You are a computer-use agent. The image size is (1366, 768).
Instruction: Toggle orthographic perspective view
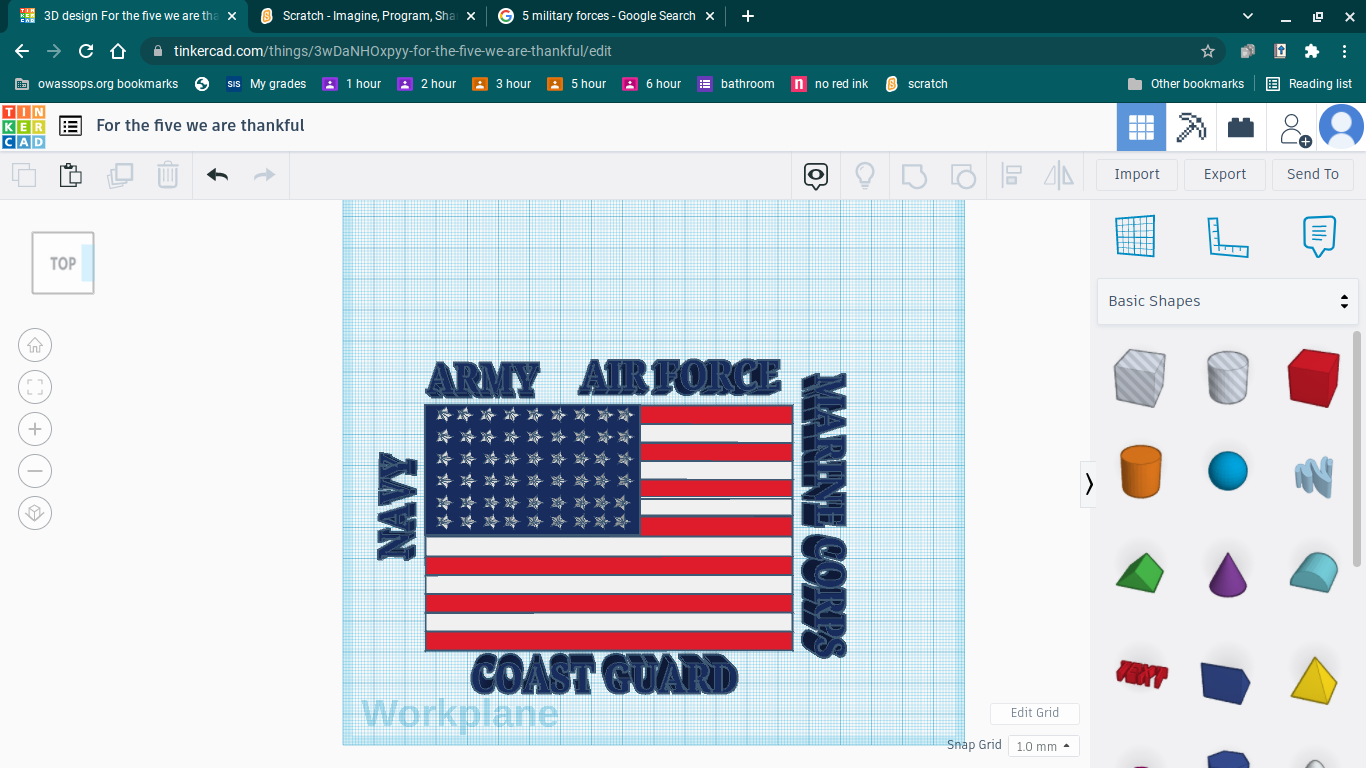point(35,514)
